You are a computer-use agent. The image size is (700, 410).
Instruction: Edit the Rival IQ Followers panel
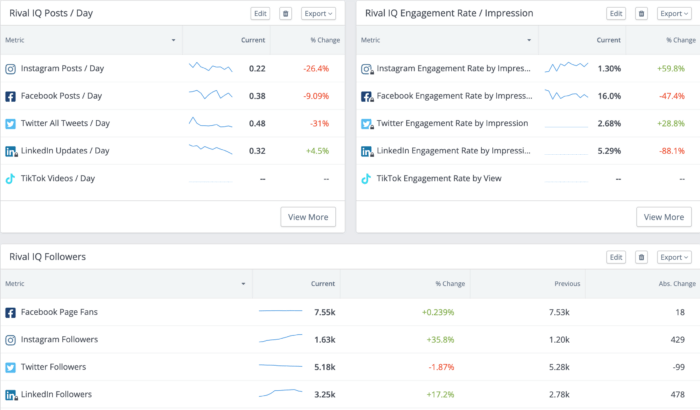pos(616,257)
